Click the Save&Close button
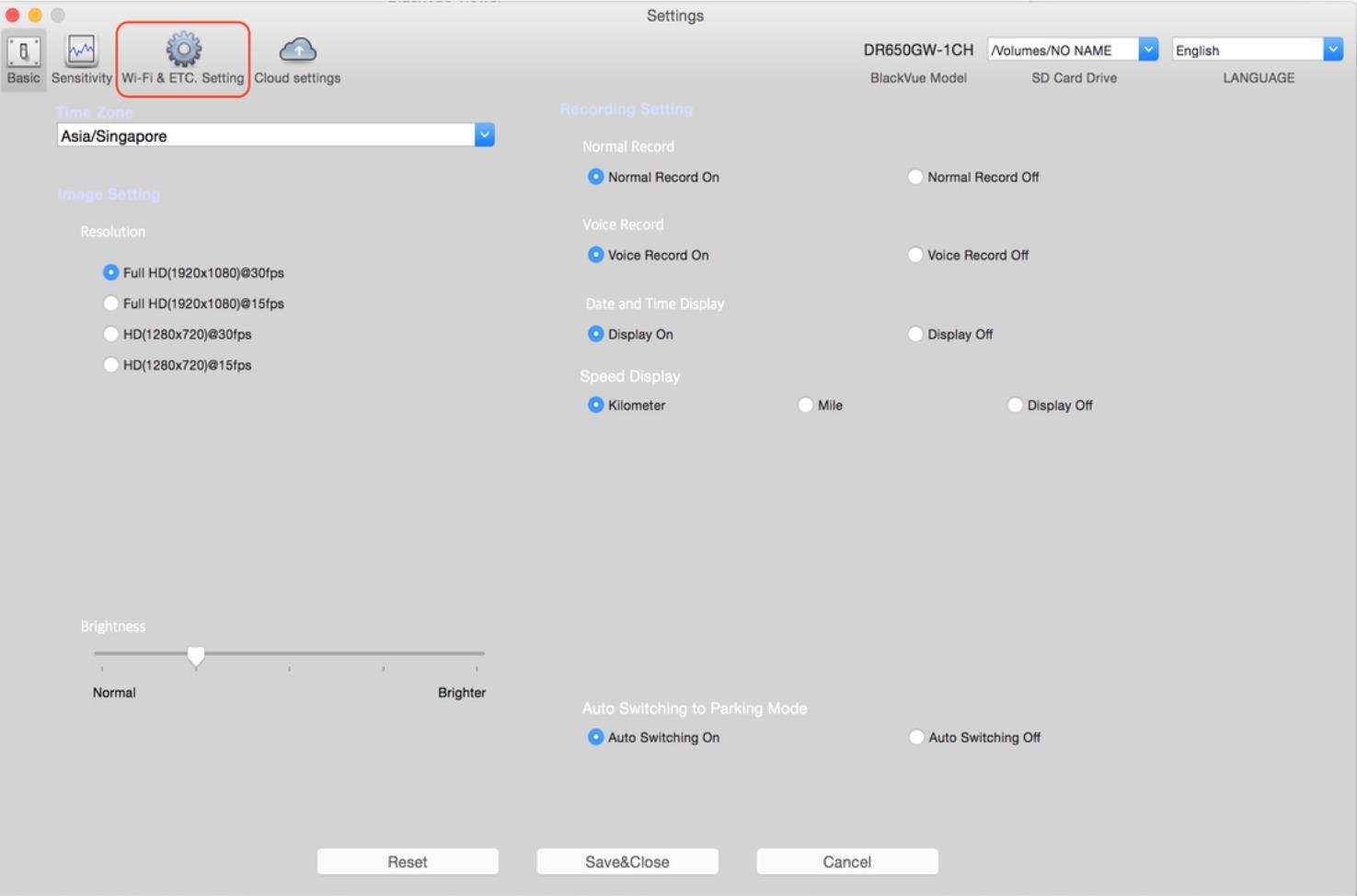 tap(627, 861)
